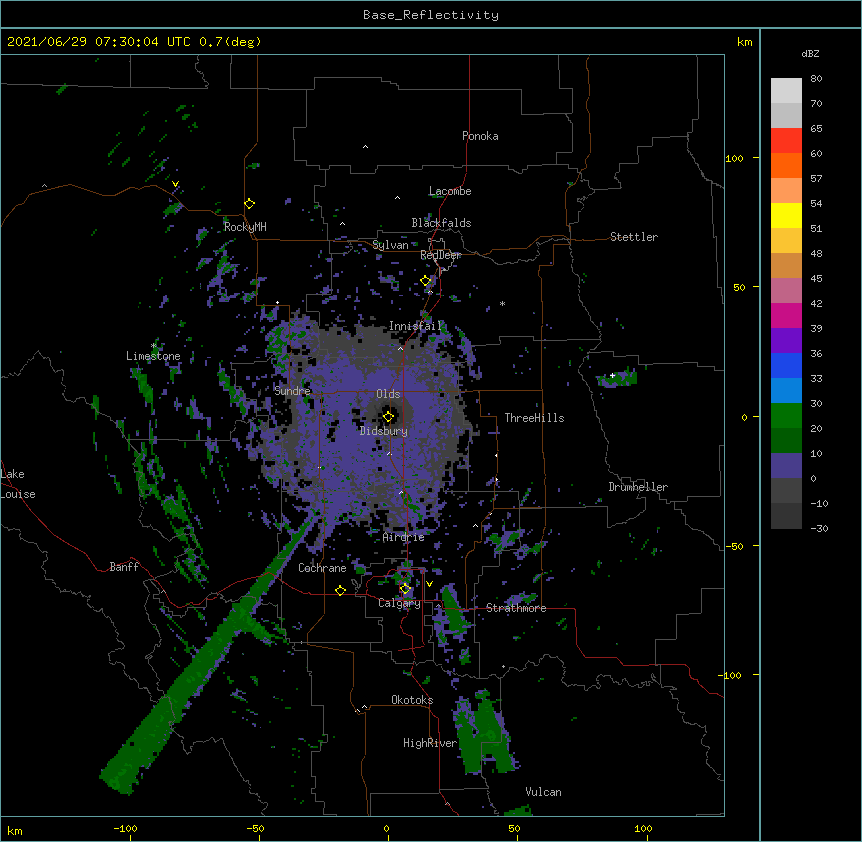This screenshot has height=842, width=862.
Task: Click the Stettler city label
Action: [x=634, y=237]
